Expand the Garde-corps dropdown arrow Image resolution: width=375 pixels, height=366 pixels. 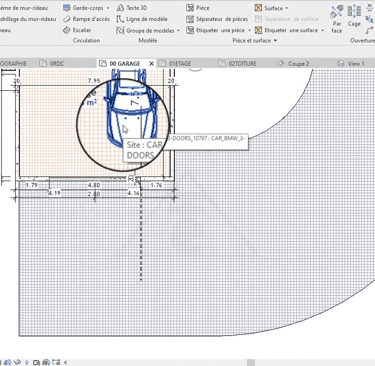[x=108, y=8]
